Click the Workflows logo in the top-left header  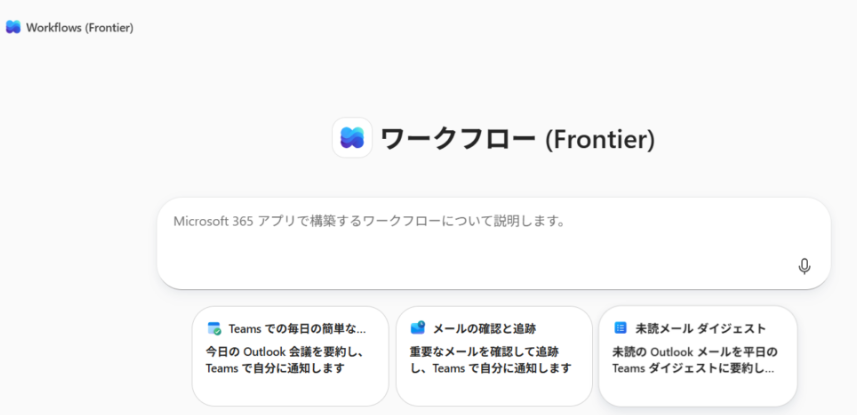[13, 27]
